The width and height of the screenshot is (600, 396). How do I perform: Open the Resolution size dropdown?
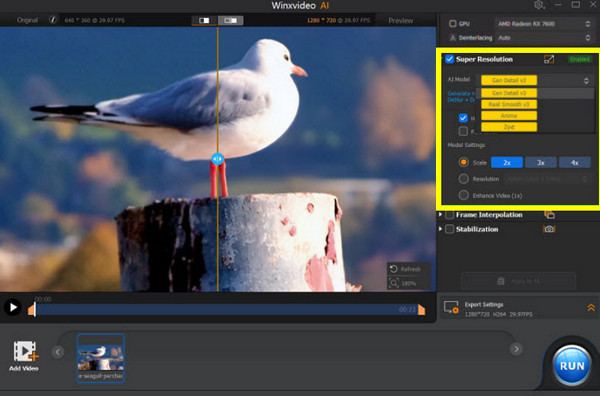pos(546,179)
